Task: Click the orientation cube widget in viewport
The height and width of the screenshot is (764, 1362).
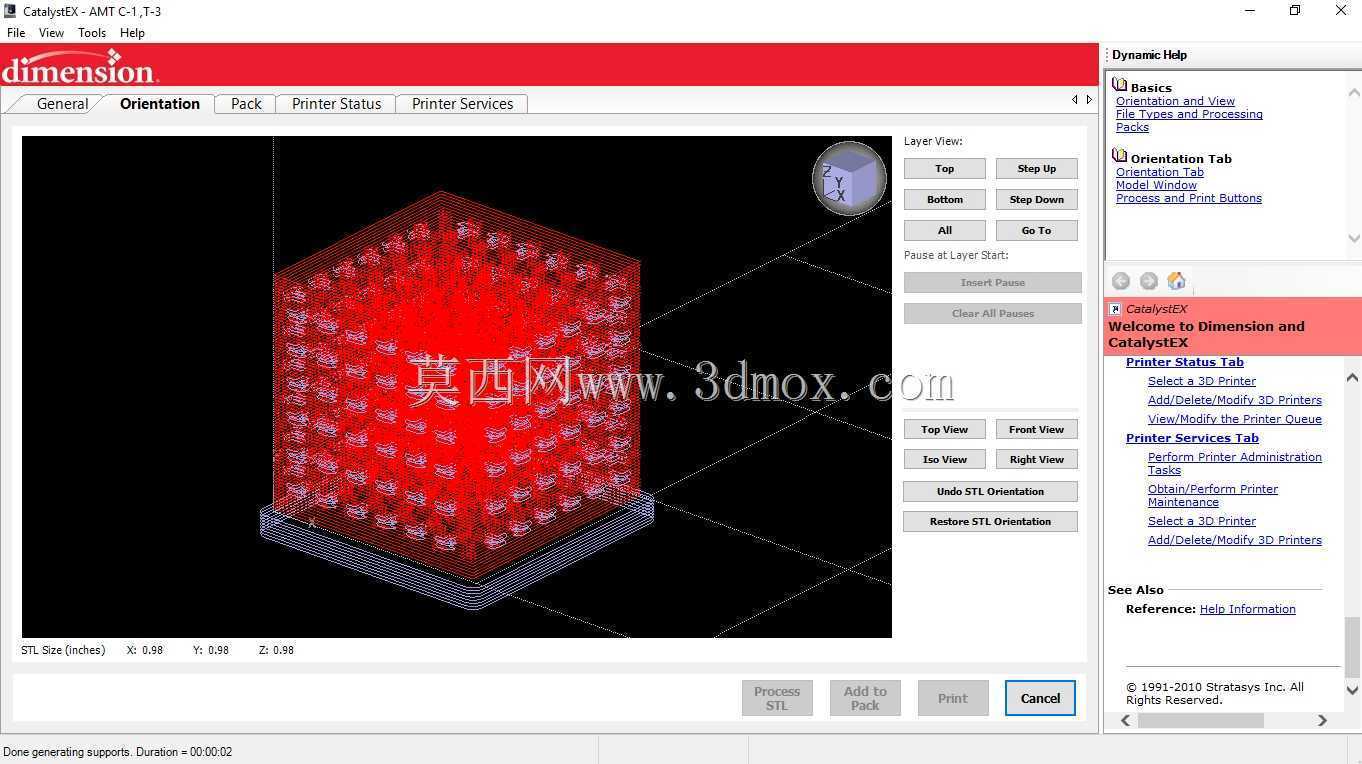Action: [849, 179]
